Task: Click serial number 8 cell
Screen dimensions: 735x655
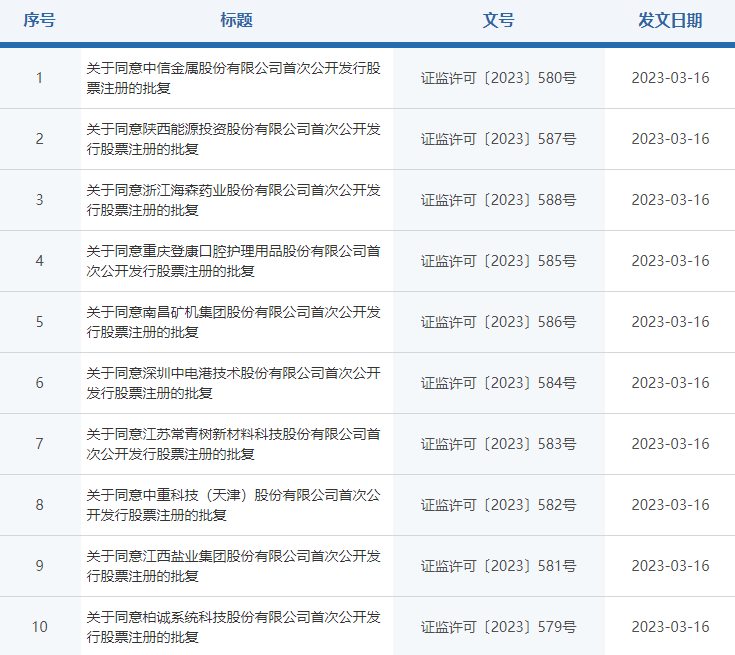Action: pyautogui.click(x=39, y=504)
